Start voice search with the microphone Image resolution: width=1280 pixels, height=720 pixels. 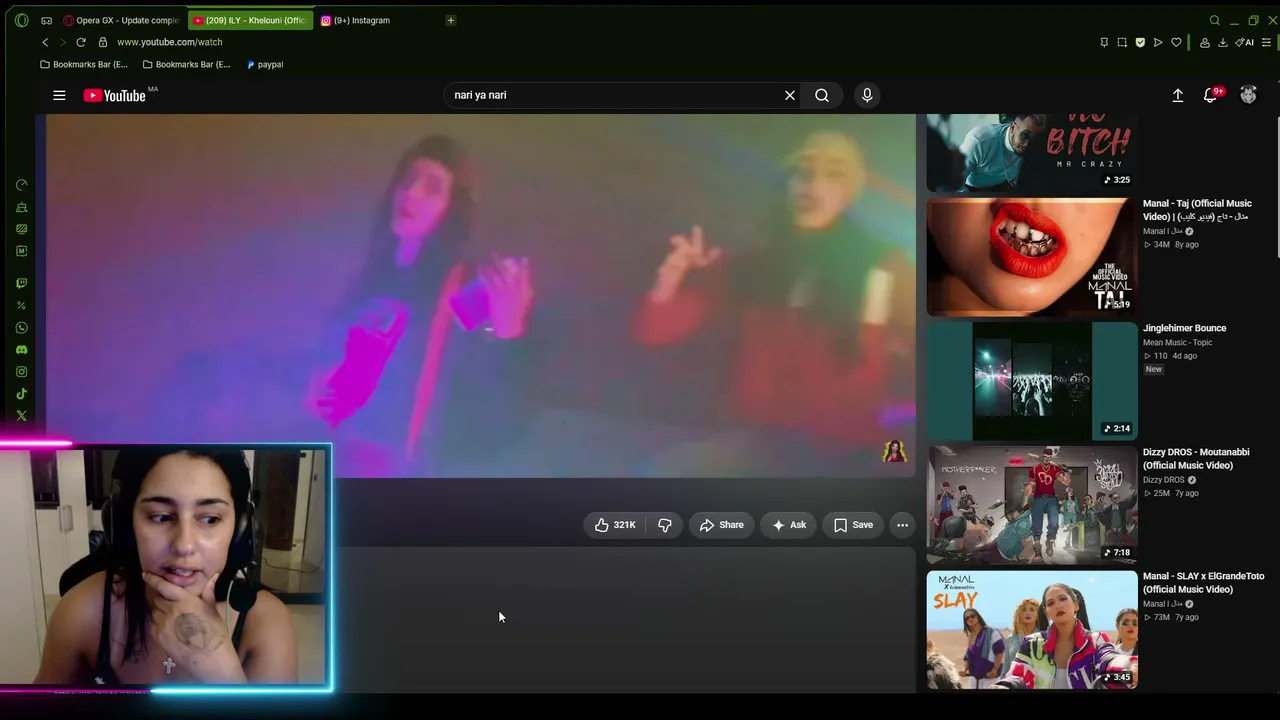pyautogui.click(x=867, y=95)
